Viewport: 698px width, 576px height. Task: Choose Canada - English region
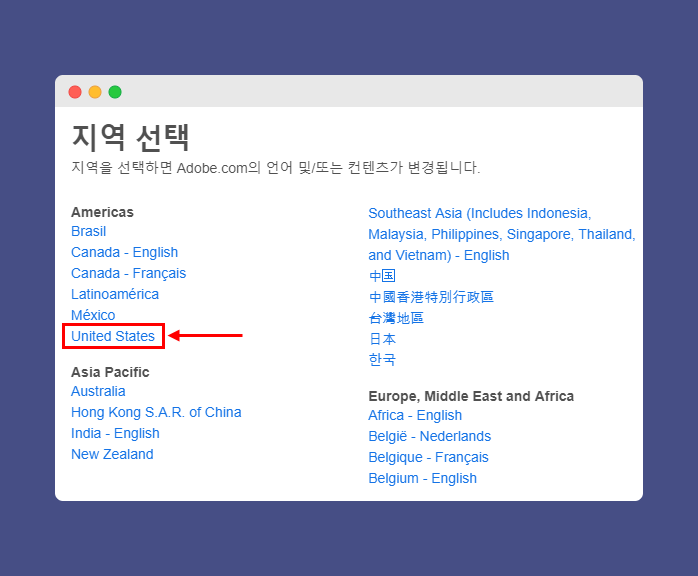click(x=125, y=252)
